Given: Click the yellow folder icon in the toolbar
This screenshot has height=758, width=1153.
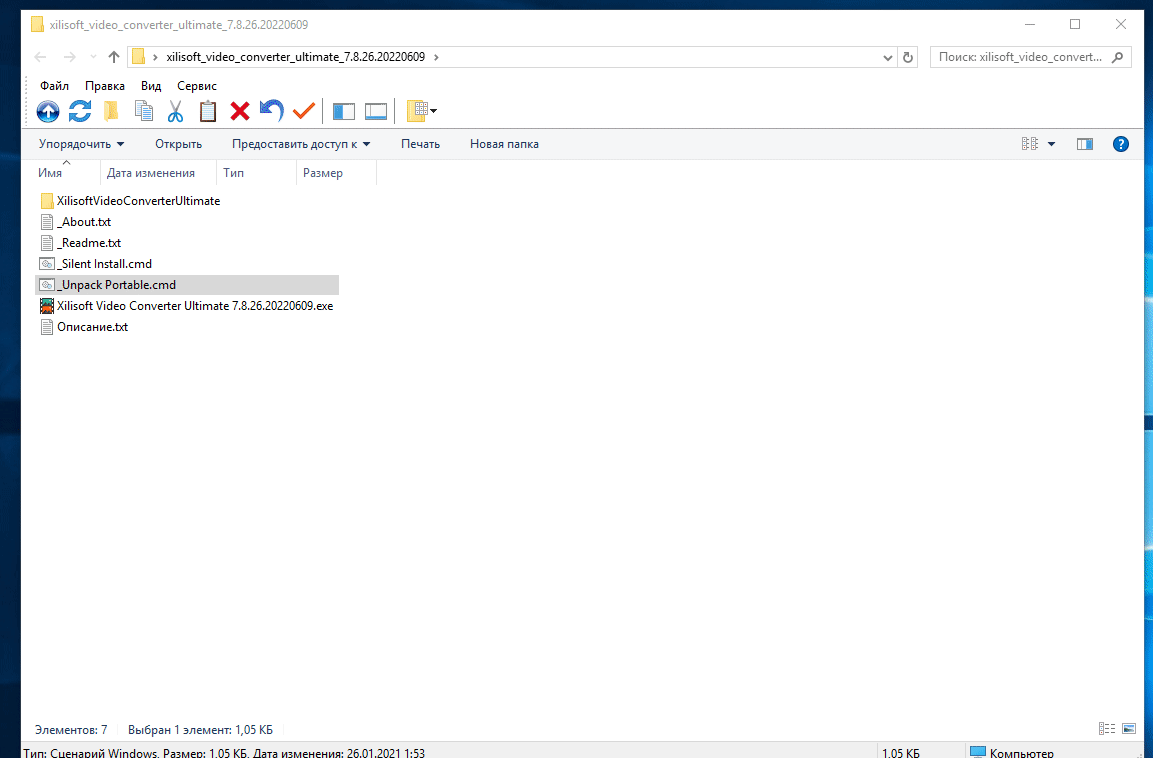Looking at the screenshot, I should click(111, 111).
